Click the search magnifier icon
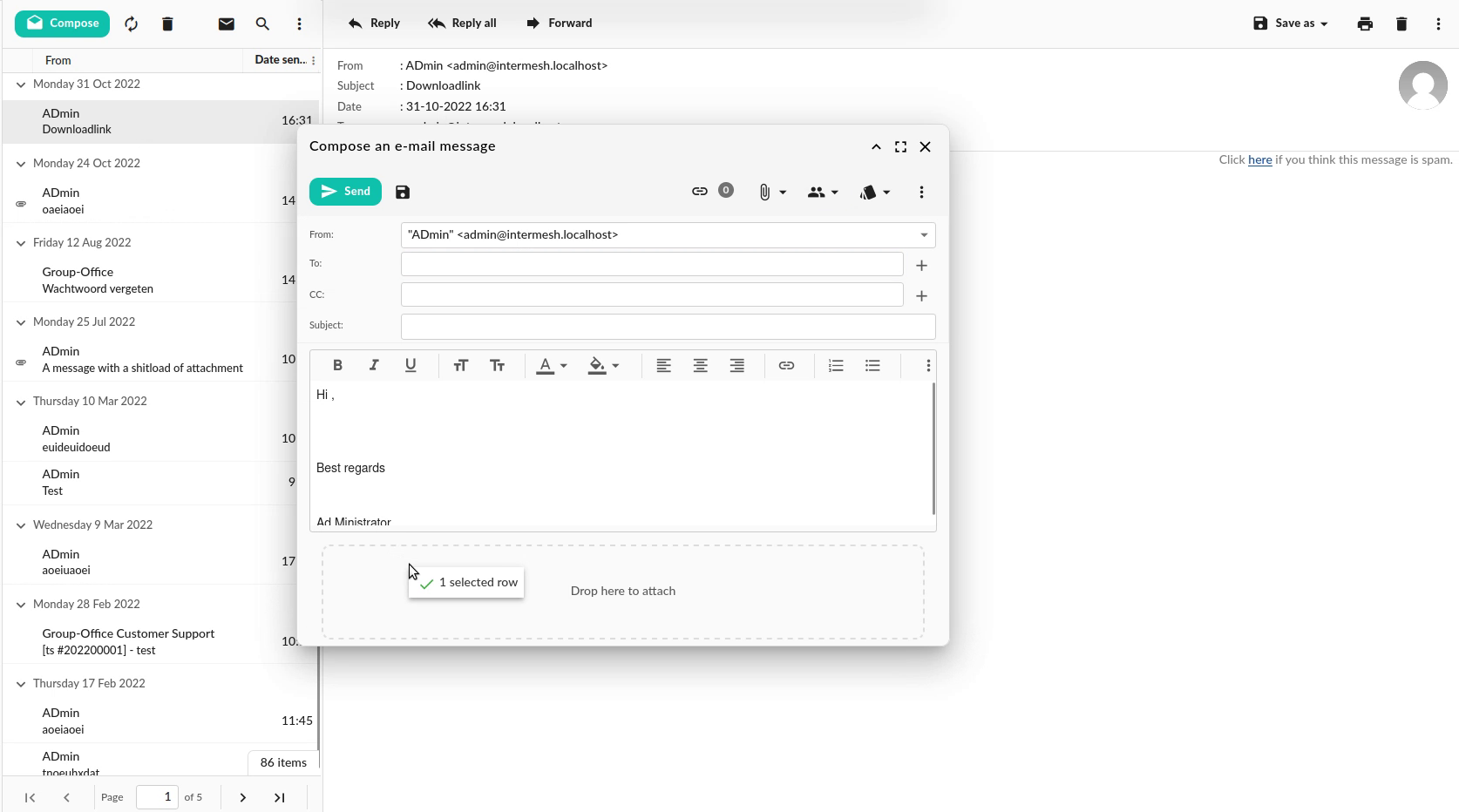Image resolution: width=1459 pixels, height=812 pixels. click(x=262, y=24)
